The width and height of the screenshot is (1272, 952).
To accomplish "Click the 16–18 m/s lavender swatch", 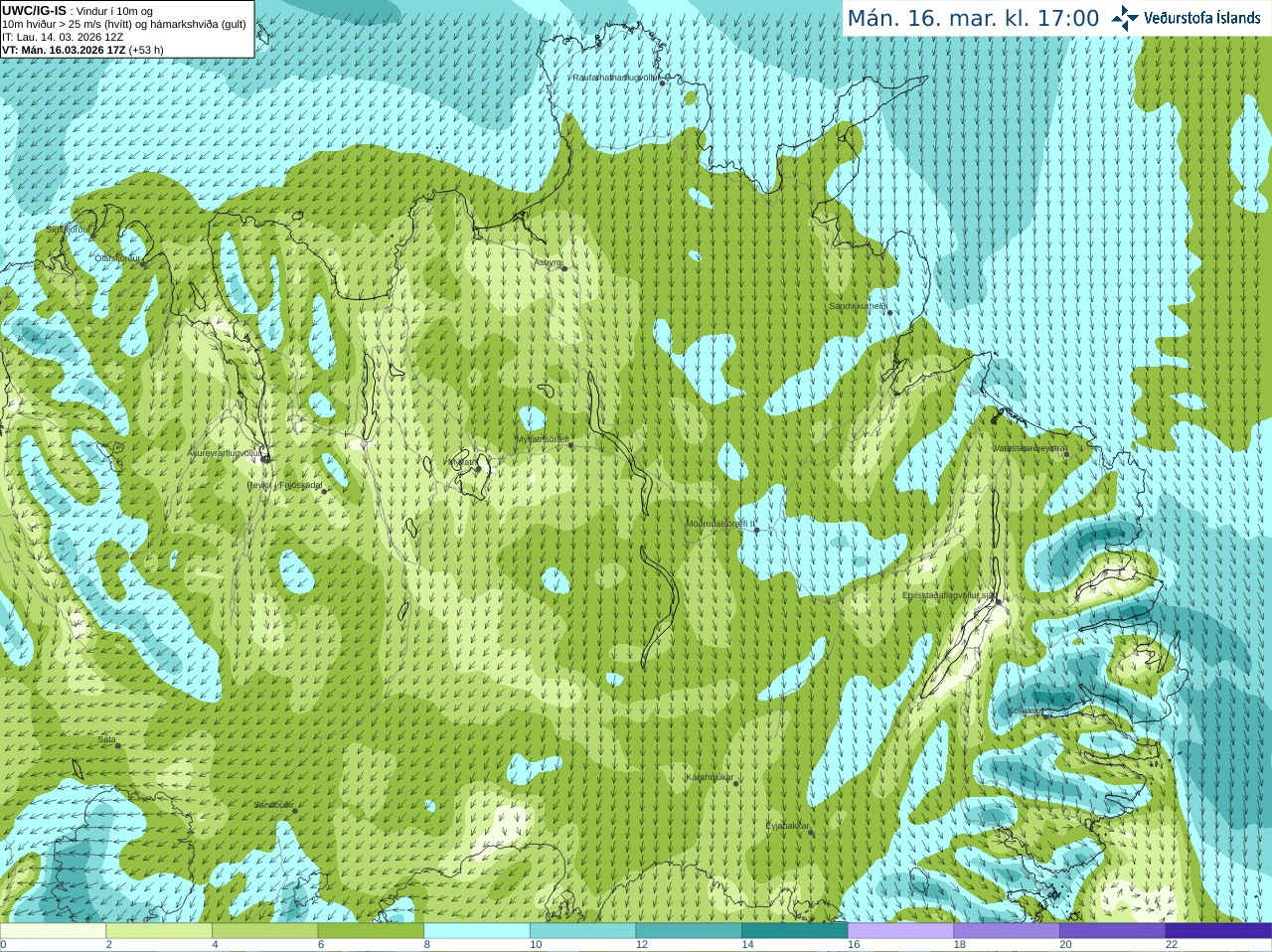I will pyautogui.click(x=900, y=931).
